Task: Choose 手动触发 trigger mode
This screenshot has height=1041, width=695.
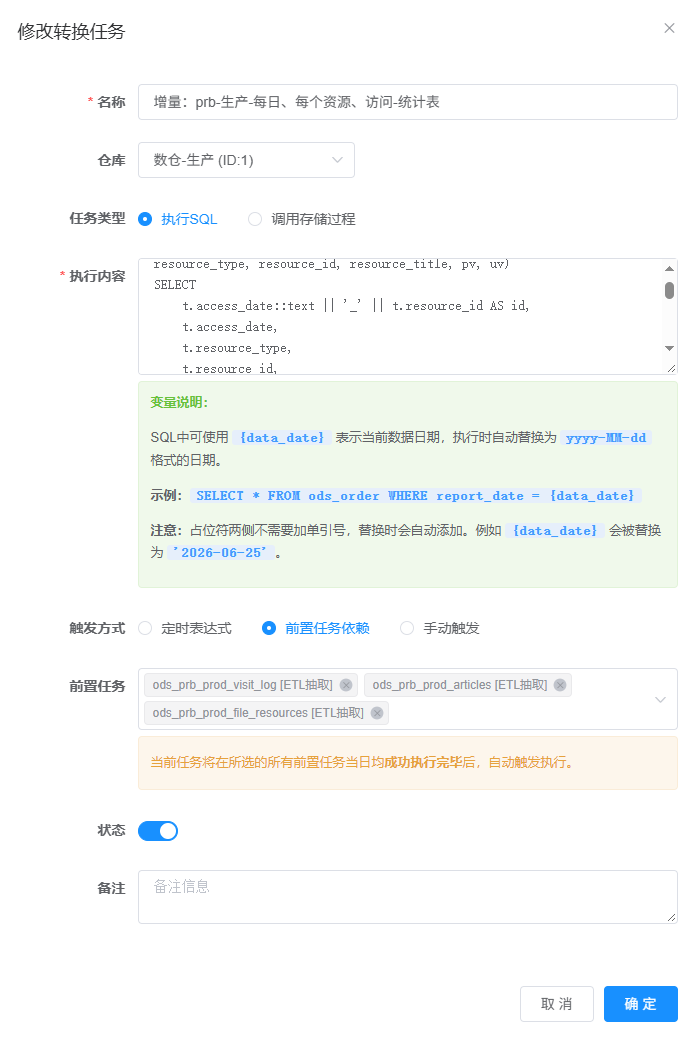Action: (439, 628)
